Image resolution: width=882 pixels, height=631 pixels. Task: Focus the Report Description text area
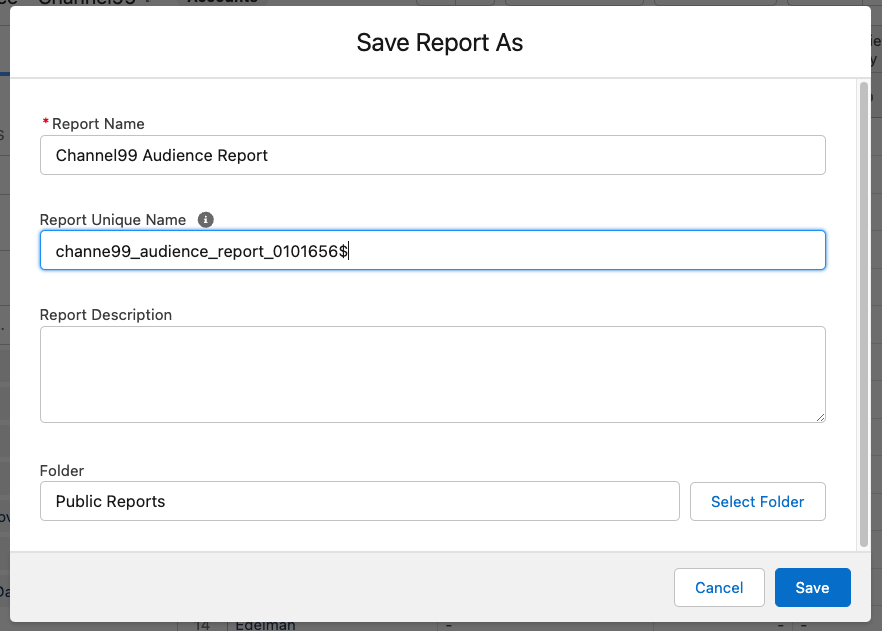tap(433, 375)
